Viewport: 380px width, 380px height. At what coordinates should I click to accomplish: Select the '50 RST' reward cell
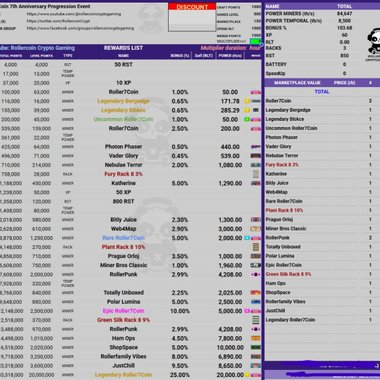(x=123, y=65)
